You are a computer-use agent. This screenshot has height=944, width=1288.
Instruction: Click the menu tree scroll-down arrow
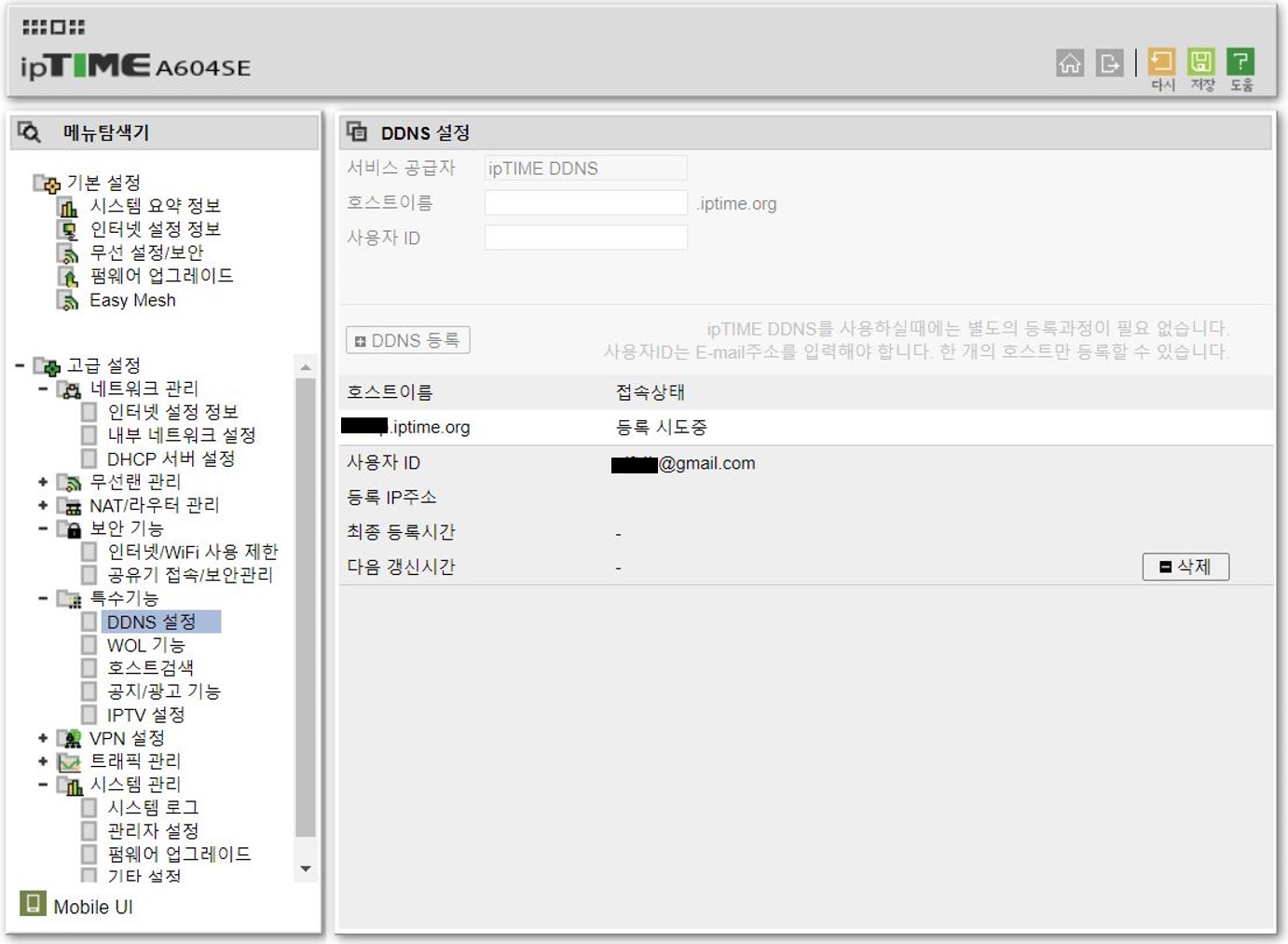click(306, 869)
